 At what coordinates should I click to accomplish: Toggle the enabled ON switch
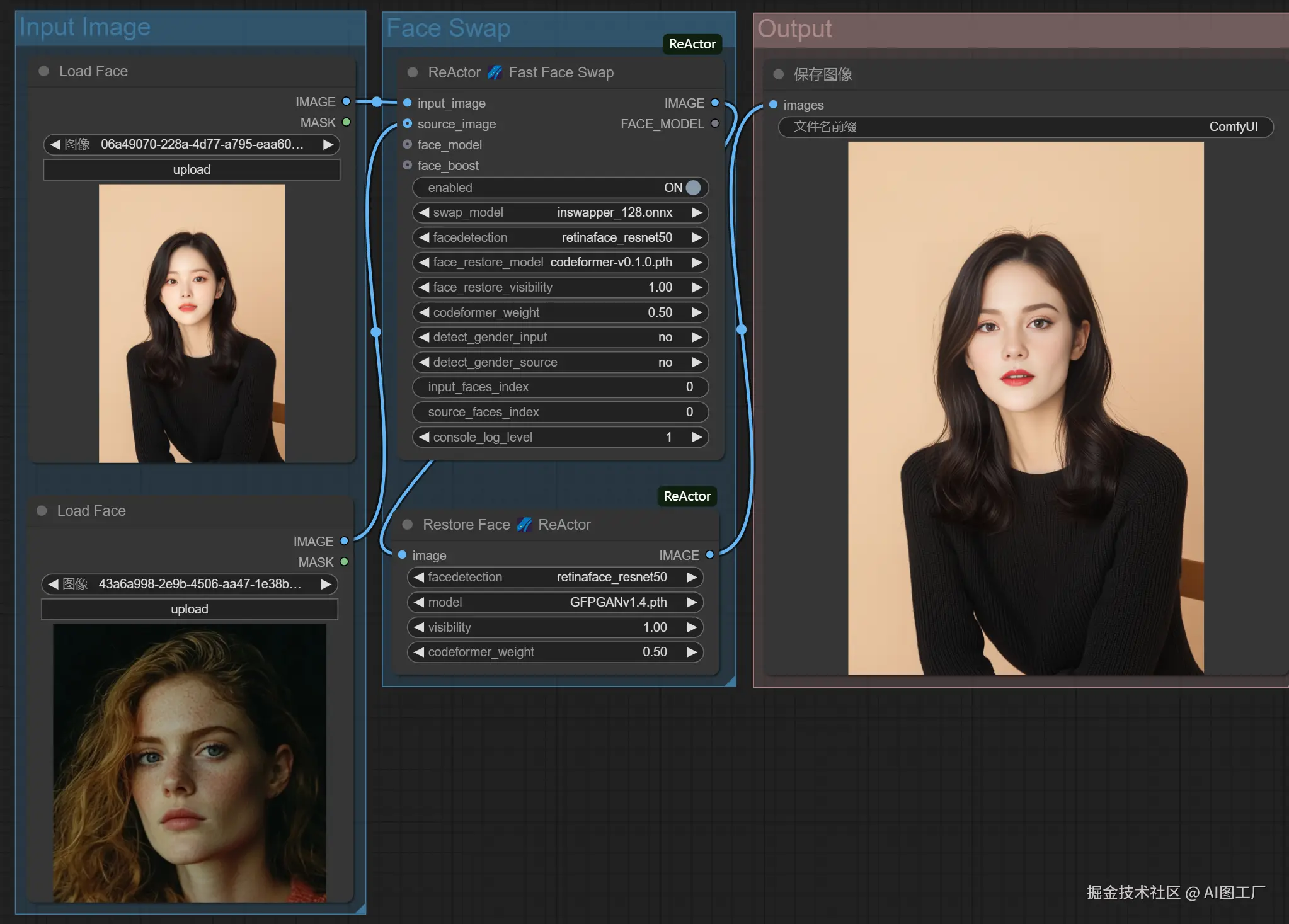[693, 188]
